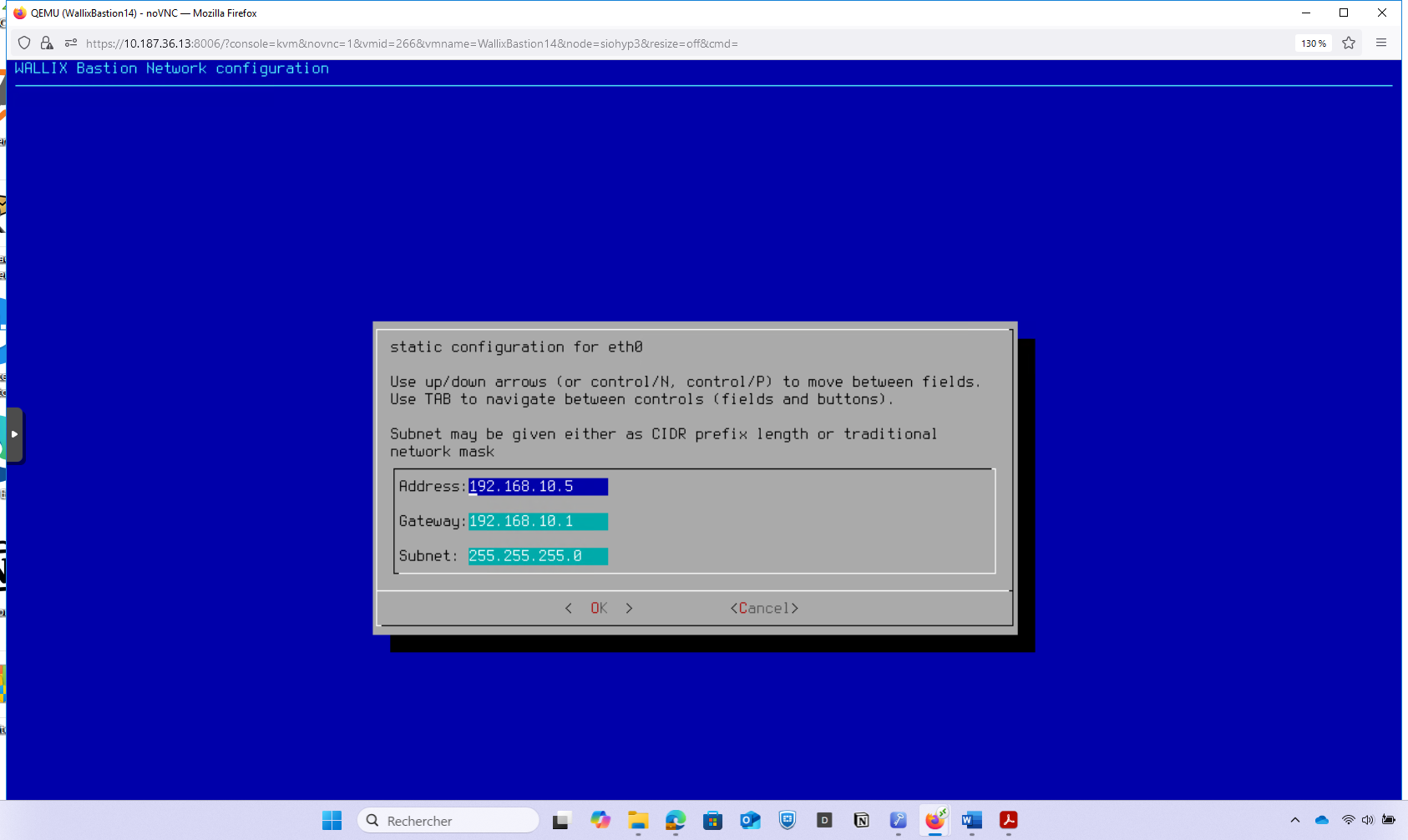Screen dimensions: 1408x840
Task: Click into the Address field 192.168.10.5
Action: point(537,487)
